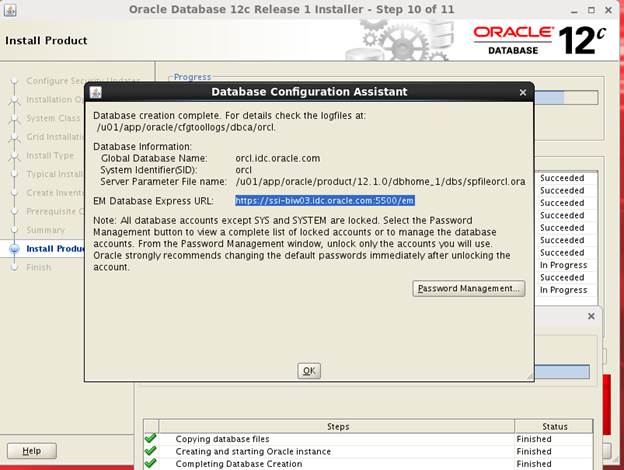
Task: Click the Finished status for Copying database files
Action: (534, 439)
